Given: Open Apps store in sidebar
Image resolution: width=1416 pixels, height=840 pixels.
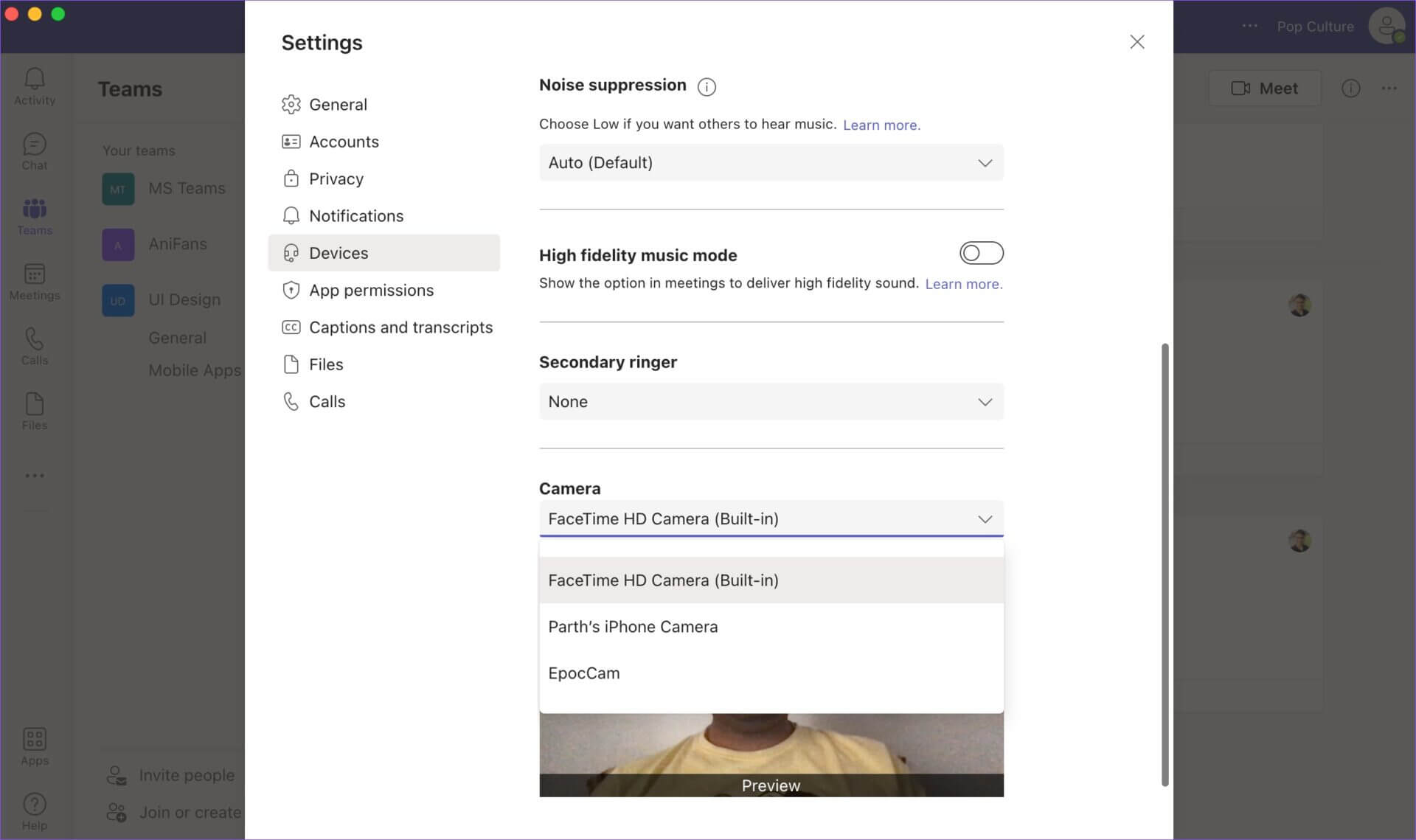Looking at the screenshot, I should (35, 746).
